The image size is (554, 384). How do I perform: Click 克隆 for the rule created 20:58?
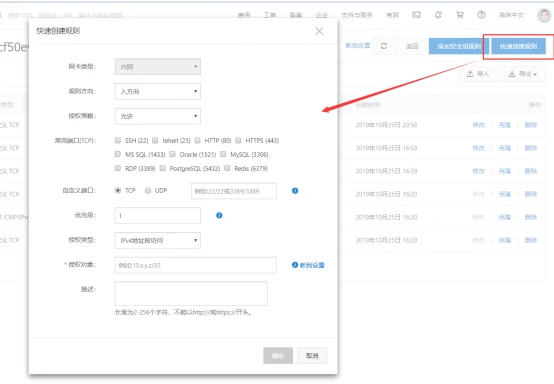(505, 125)
